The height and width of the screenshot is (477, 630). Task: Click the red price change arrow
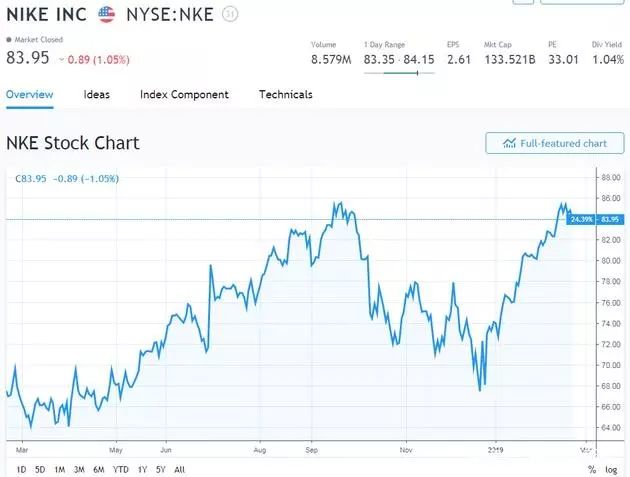(61, 59)
